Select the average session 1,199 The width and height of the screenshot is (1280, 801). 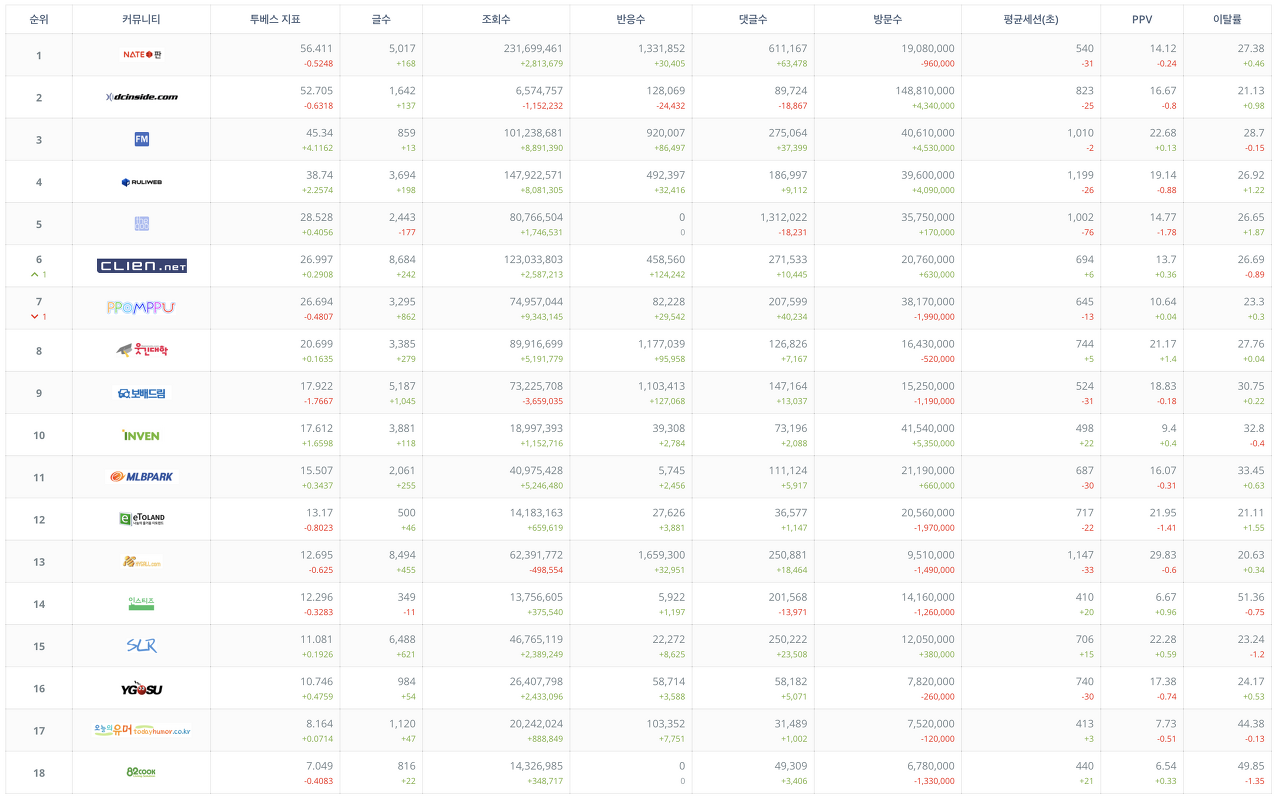click(x=1080, y=175)
